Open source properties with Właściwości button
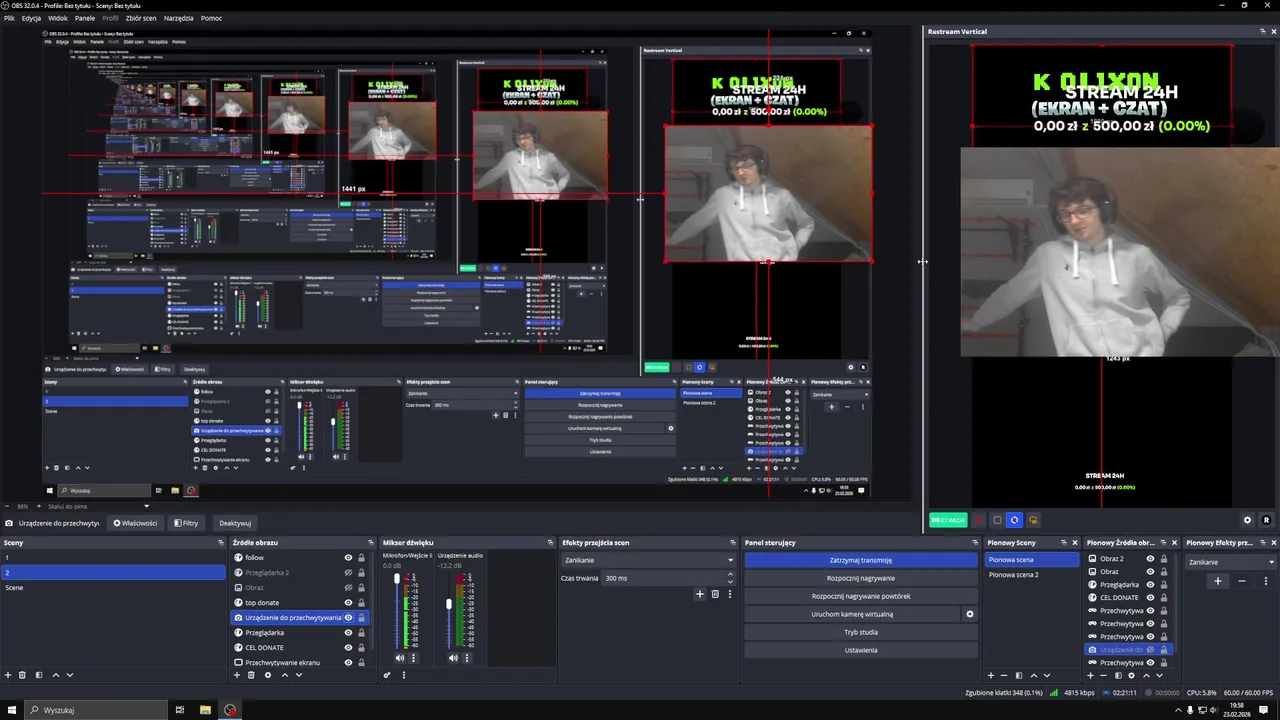This screenshot has width=1280, height=720. (135, 523)
